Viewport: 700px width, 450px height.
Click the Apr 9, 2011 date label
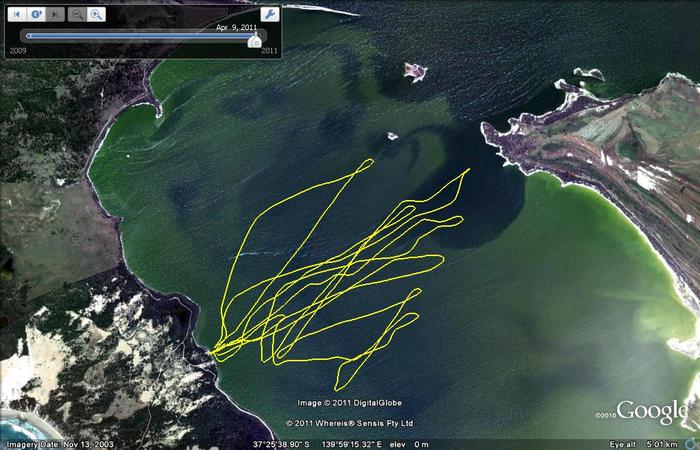click(237, 27)
